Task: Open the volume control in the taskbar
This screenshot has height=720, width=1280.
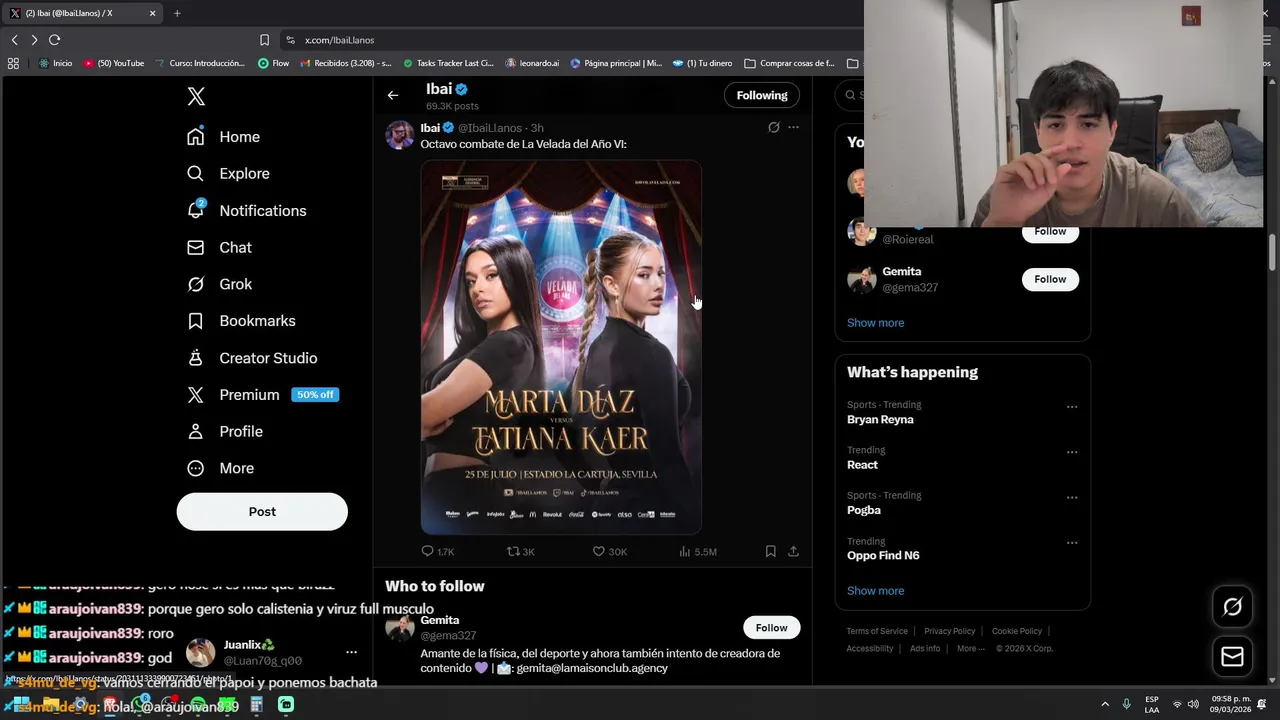Action: 1193,705
